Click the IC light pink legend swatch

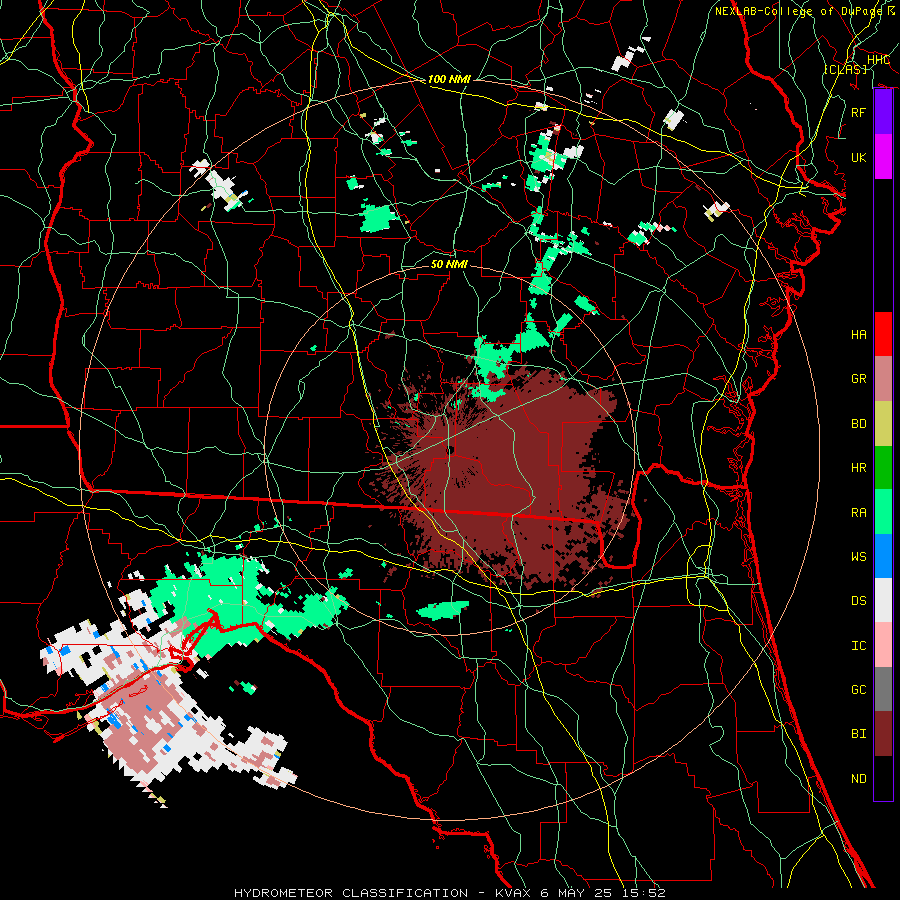click(883, 645)
